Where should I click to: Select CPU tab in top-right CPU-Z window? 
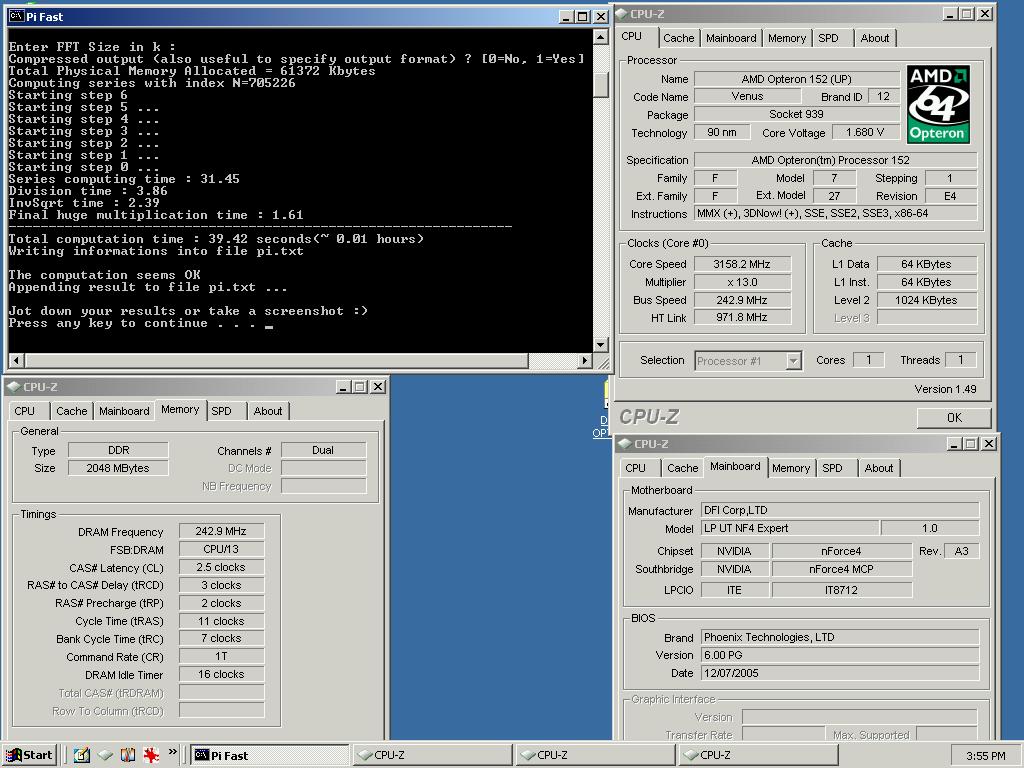(632, 37)
